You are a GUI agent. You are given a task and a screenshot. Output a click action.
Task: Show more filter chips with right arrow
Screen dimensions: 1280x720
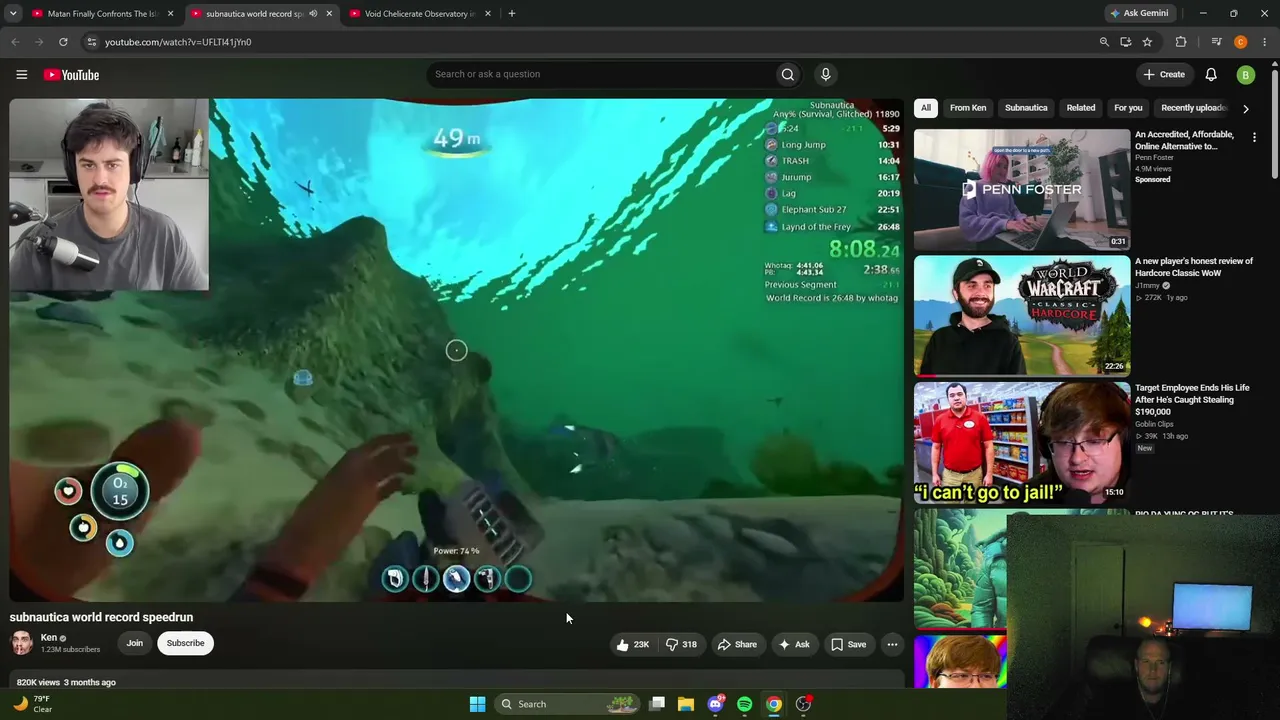[1245, 108]
